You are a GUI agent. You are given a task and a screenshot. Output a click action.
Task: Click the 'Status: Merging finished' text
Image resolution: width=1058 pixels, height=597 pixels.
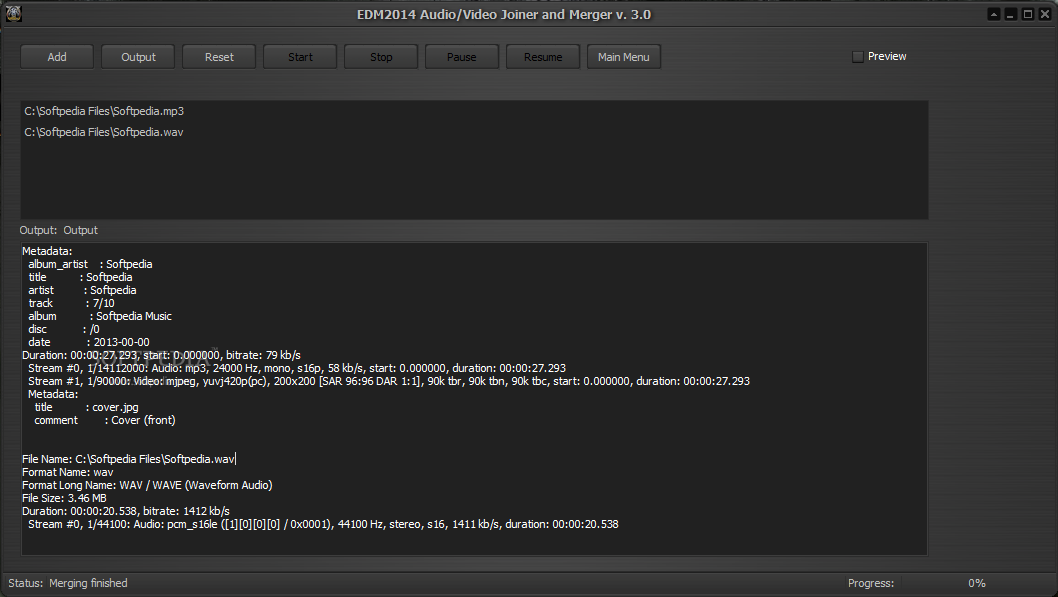coord(67,583)
